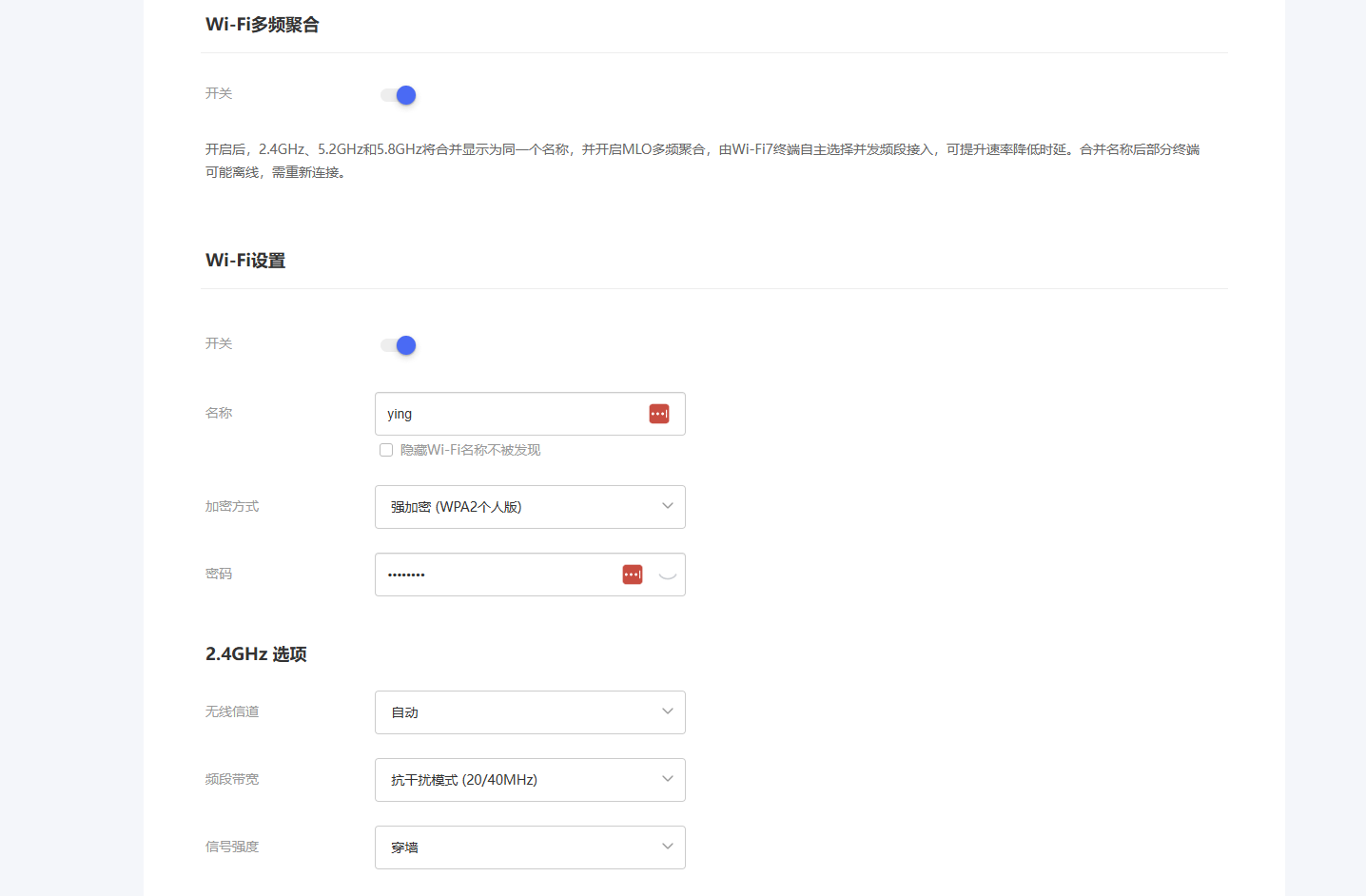
Task: Click the Wi-Fi多频聚合 section heading
Action: (x=263, y=24)
